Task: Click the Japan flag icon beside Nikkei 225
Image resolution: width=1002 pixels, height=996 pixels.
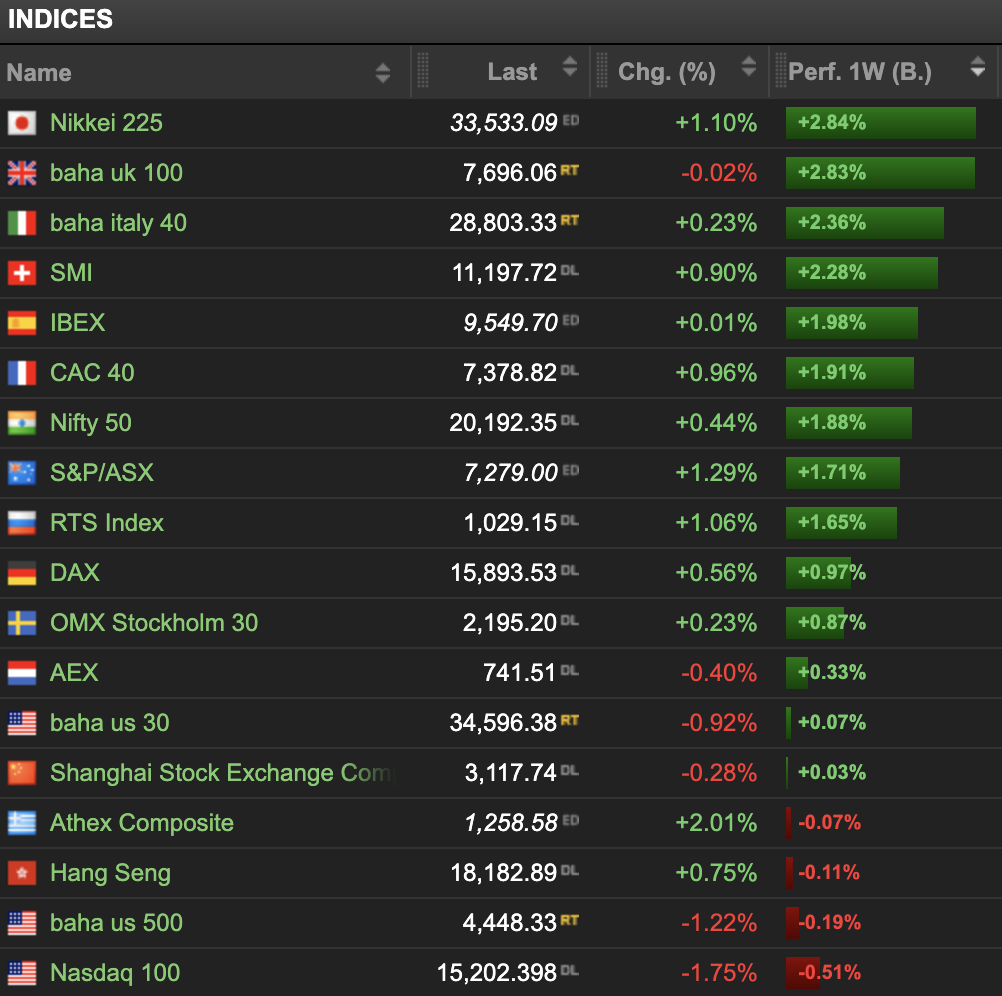Action: pyautogui.click(x=22, y=123)
